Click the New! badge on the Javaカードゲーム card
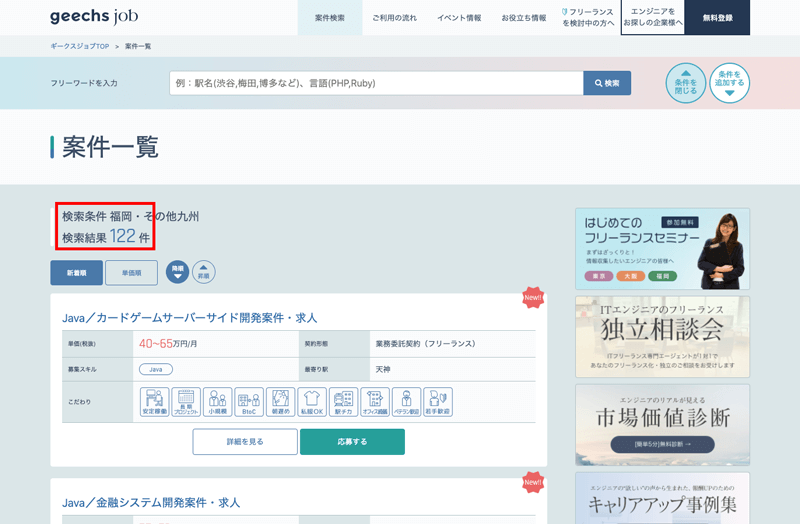The image size is (800, 524). point(533,297)
